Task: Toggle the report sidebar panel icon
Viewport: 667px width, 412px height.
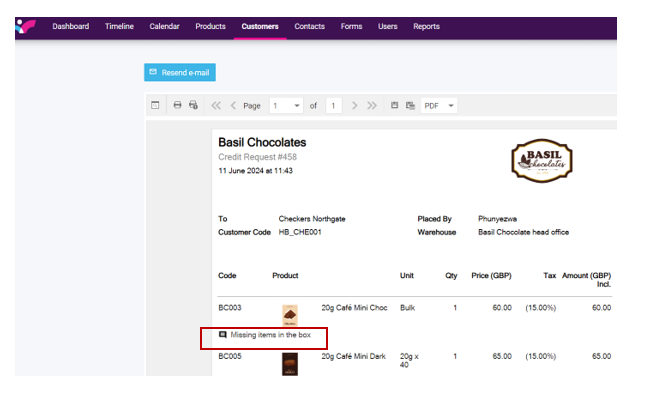Action: (155, 105)
